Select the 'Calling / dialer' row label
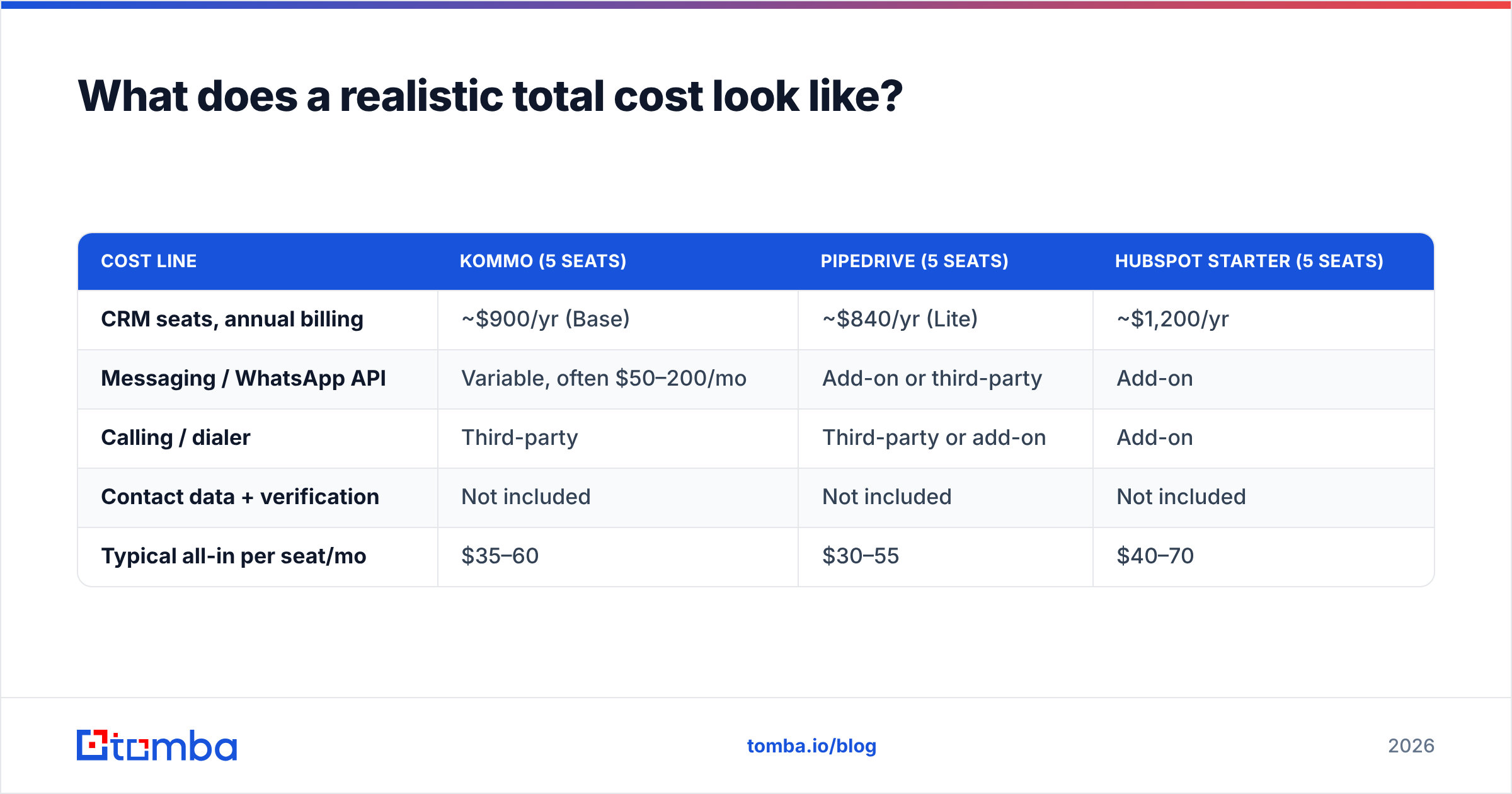The image size is (1512, 794). [176, 437]
